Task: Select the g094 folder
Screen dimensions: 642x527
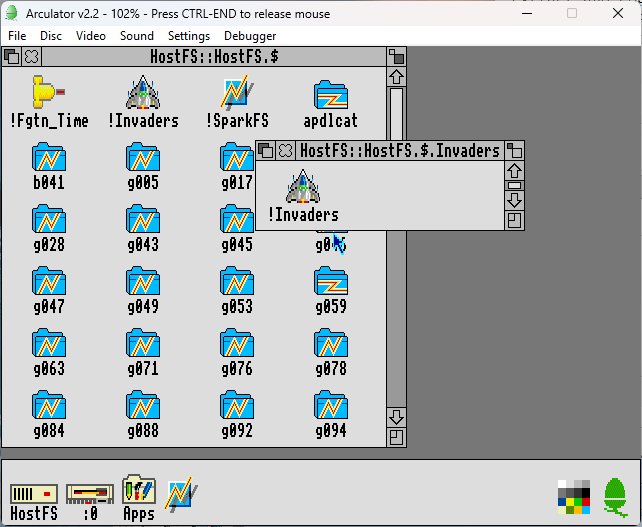Action: 331,414
